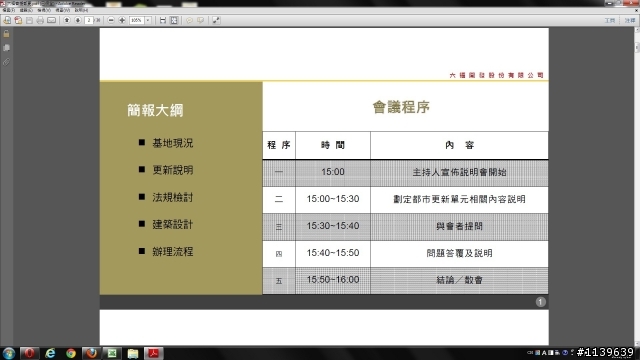Click the heading 簡報大綱
The height and width of the screenshot is (360, 640).
[x=155, y=110]
